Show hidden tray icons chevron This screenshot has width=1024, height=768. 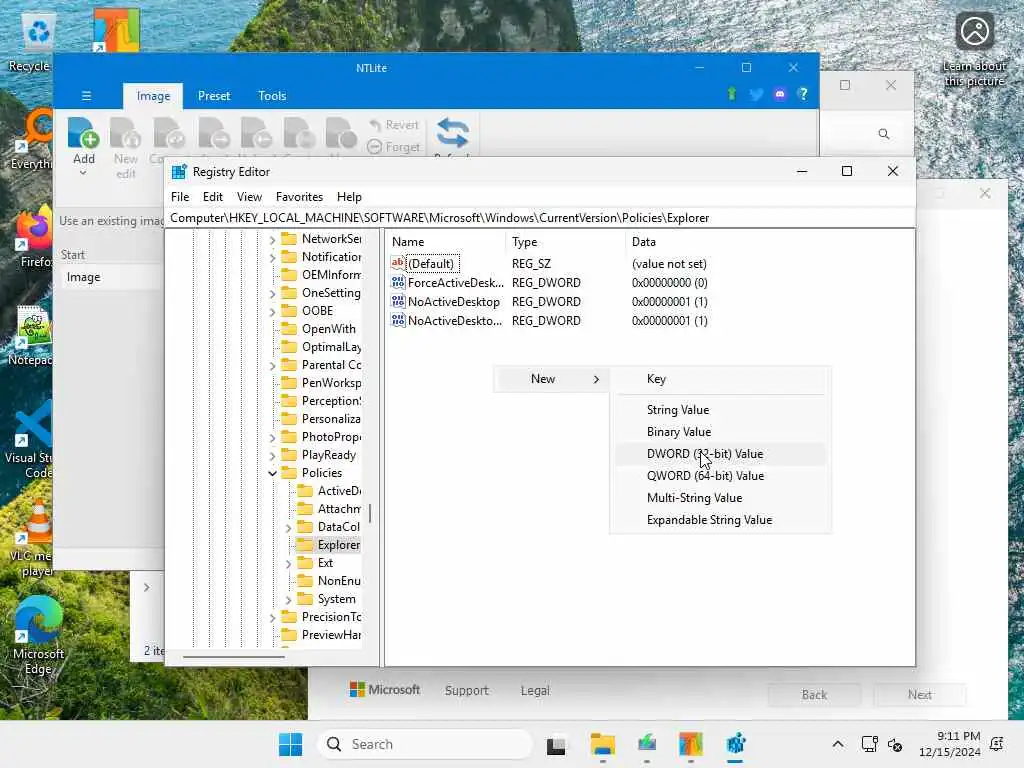pyautogui.click(x=837, y=744)
